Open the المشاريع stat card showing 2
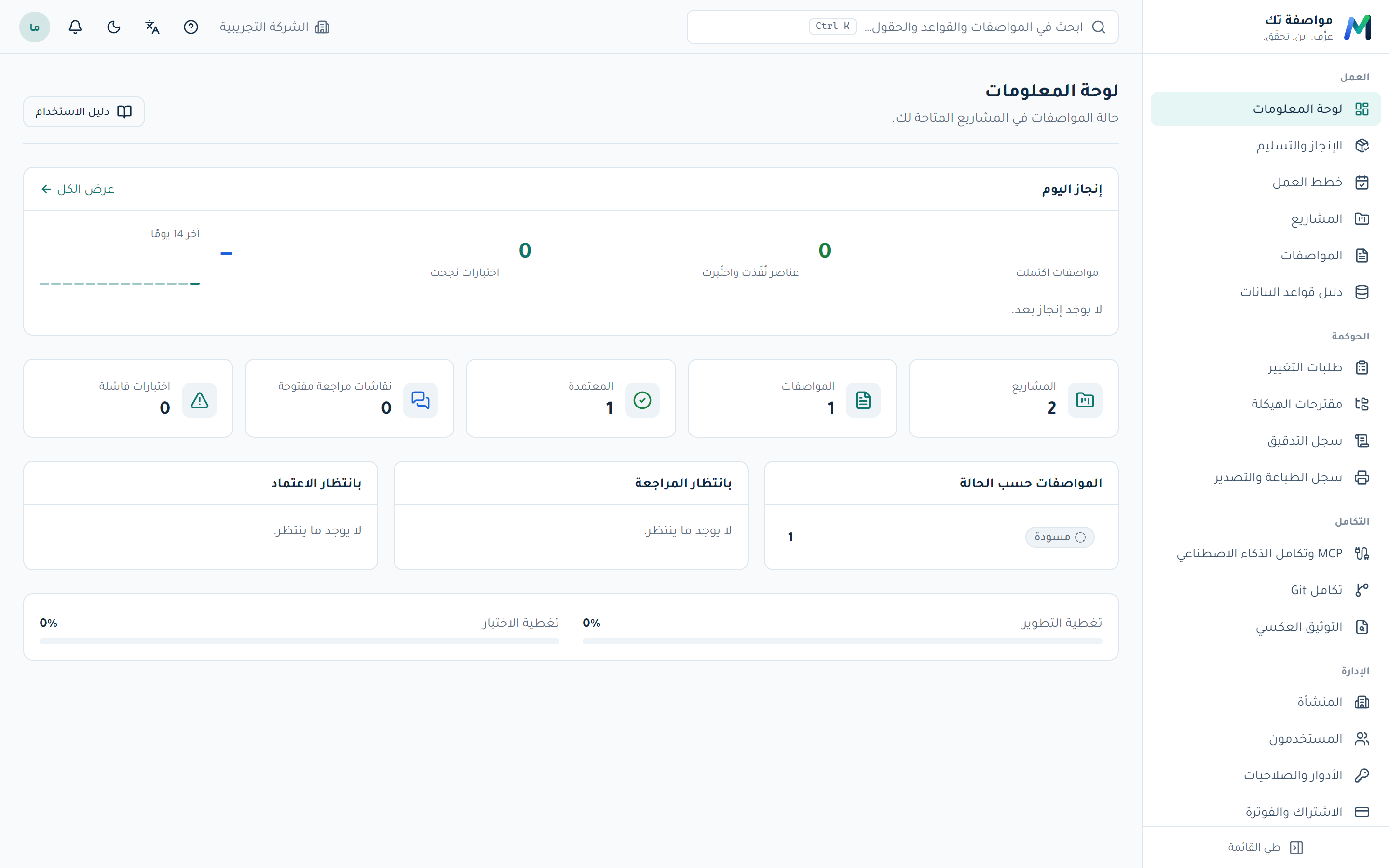The width and height of the screenshot is (1389, 868). click(x=1013, y=398)
